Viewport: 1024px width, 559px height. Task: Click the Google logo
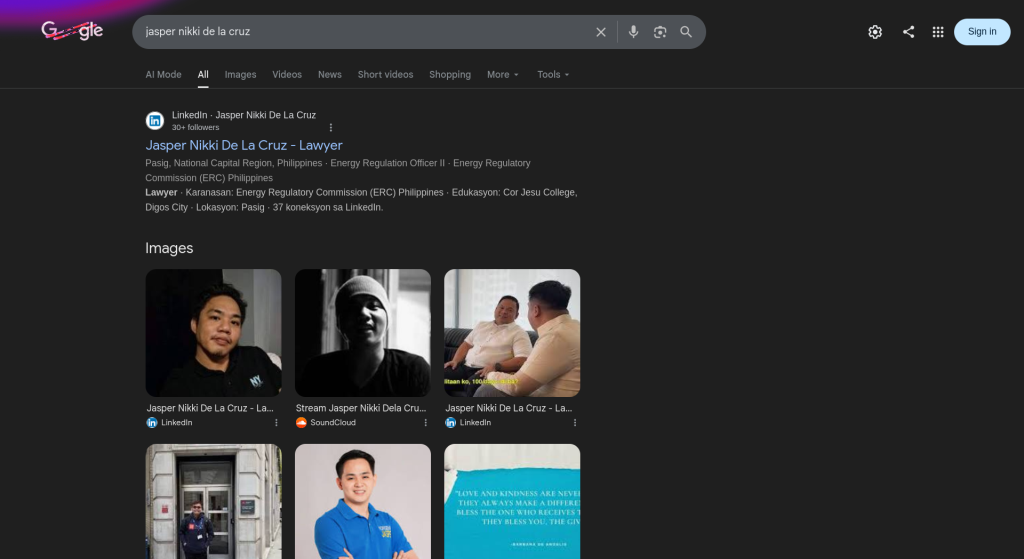72,31
